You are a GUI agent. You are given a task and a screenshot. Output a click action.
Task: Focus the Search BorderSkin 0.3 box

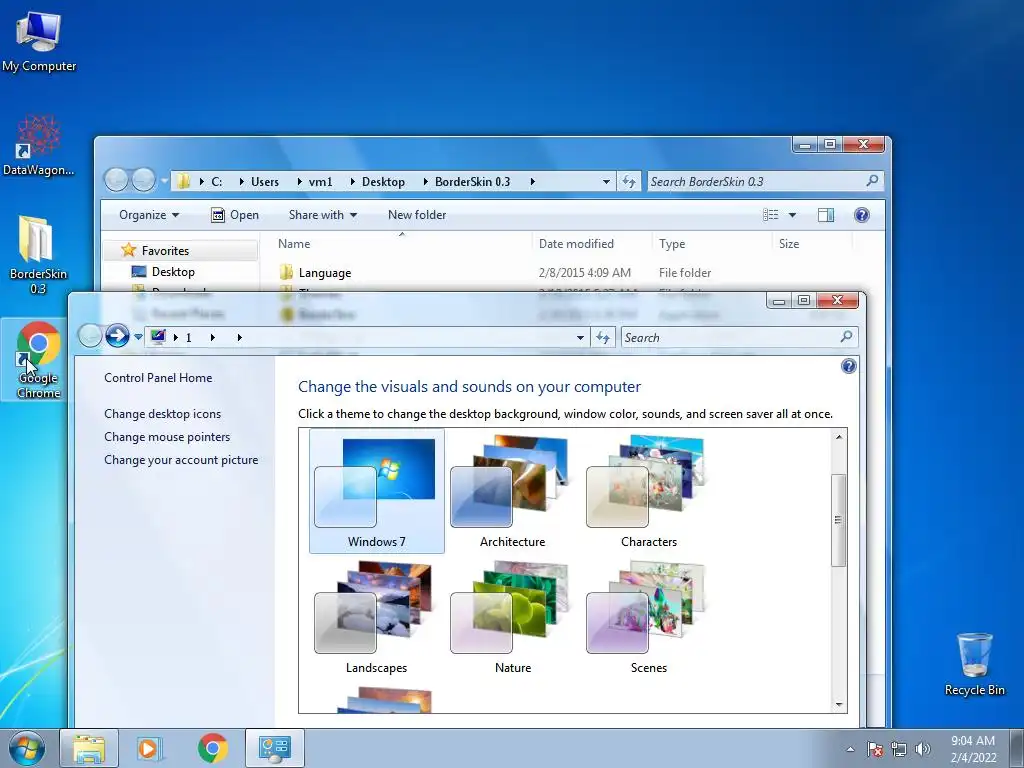coord(765,182)
